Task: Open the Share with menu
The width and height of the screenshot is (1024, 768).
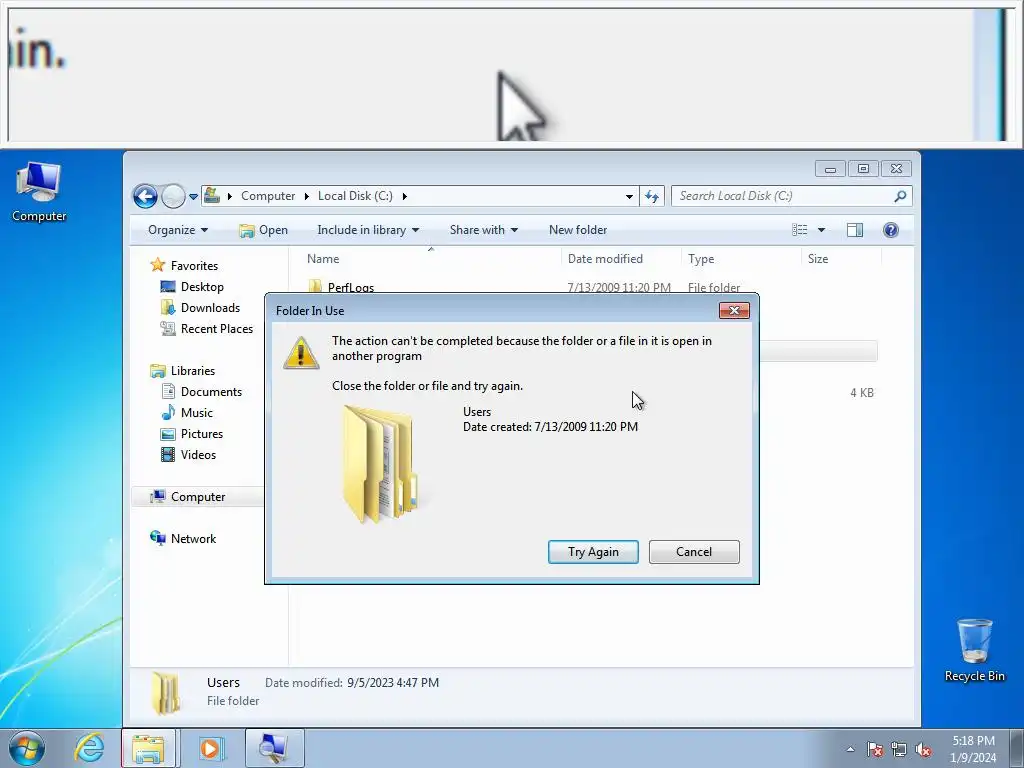Action: [483, 230]
